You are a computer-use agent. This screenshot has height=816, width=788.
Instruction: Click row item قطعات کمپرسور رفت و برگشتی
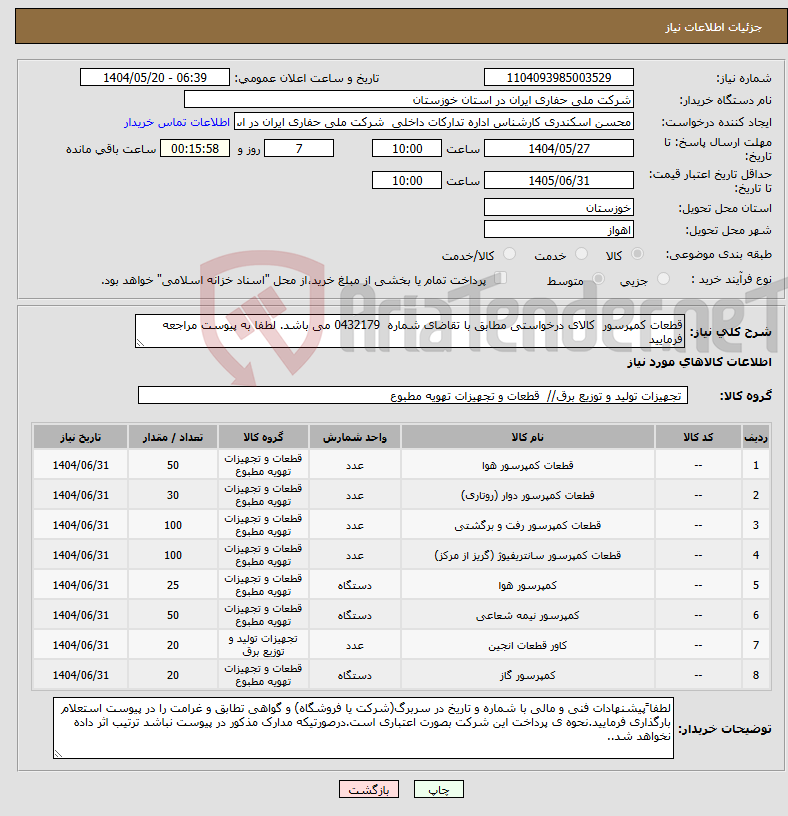(x=528, y=526)
